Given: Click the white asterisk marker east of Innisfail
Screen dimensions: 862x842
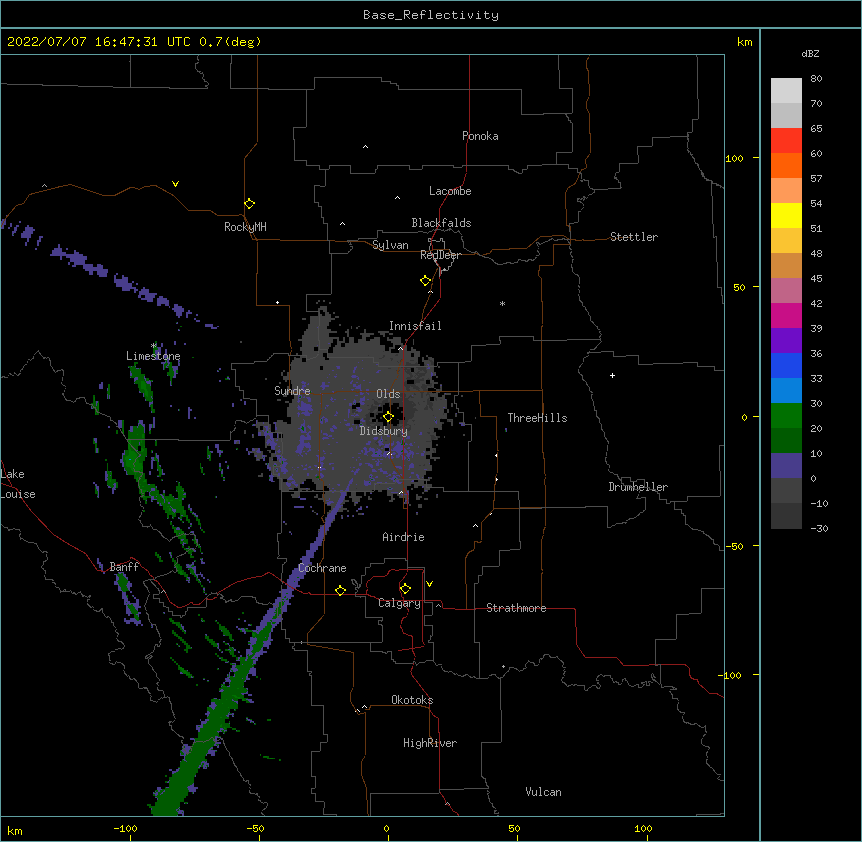Looking at the screenshot, I should click(502, 303).
